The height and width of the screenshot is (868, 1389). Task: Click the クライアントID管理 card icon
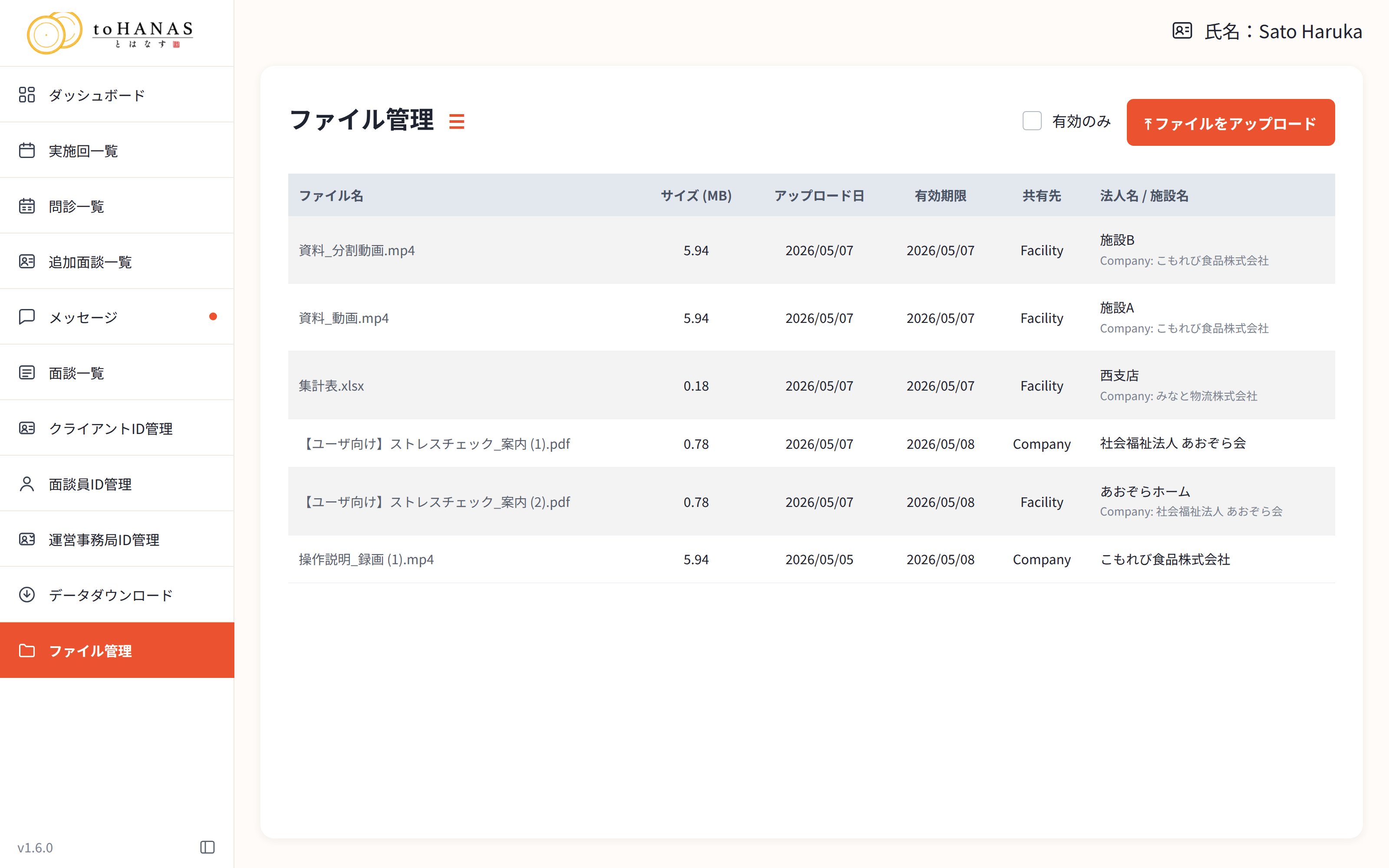(x=27, y=428)
